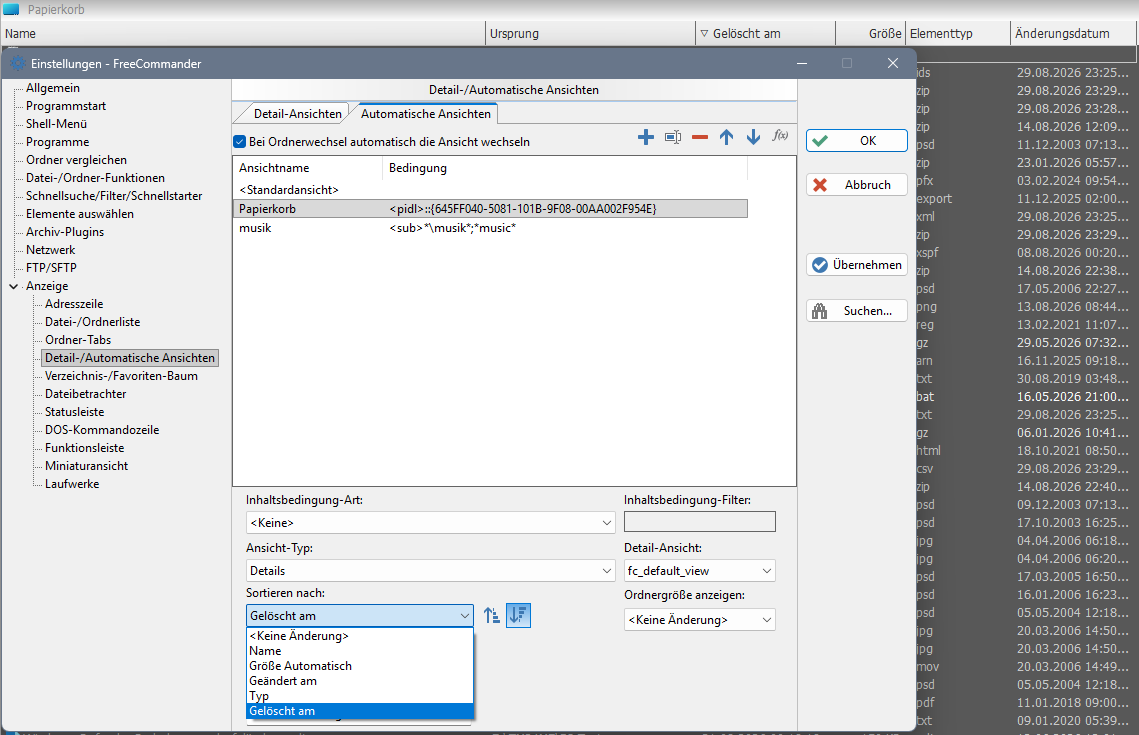Screen dimensions: 1139x735
Task: Set descending sort order icon
Action: point(518,616)
